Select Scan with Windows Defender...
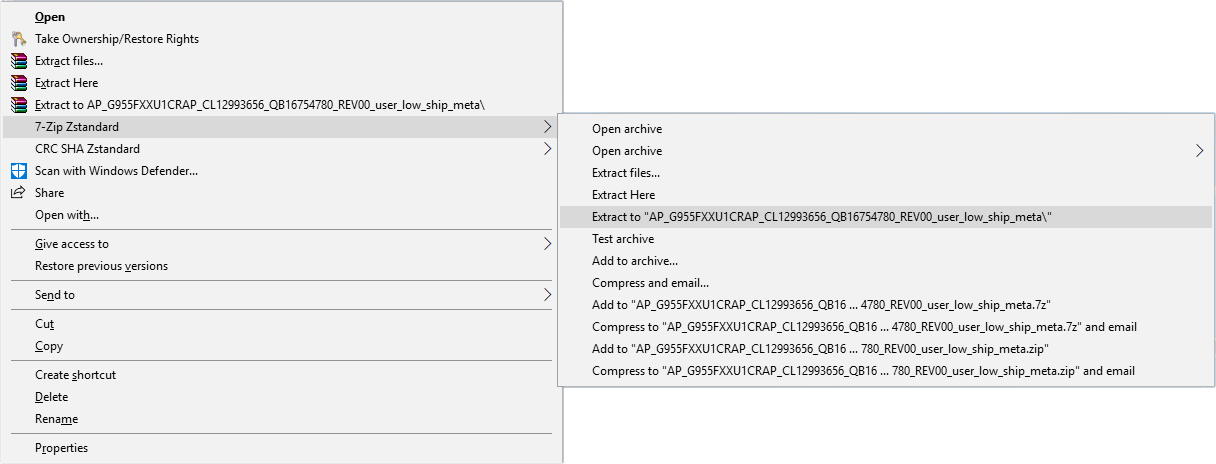Viewport: 1216px width, 464px height. tap(281, 171)
